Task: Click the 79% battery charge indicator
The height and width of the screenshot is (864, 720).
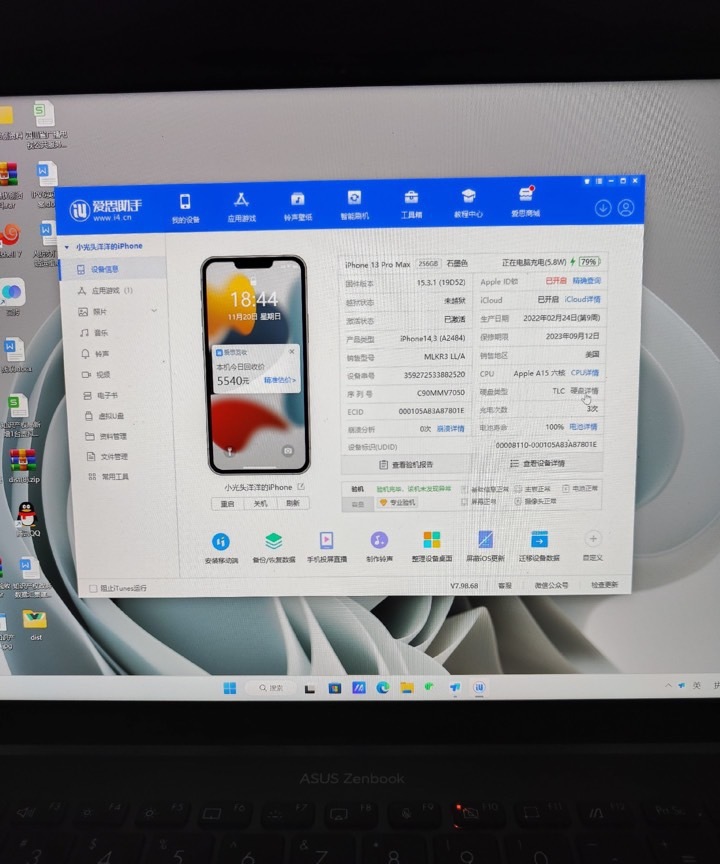Action: (x=589, y=262)
